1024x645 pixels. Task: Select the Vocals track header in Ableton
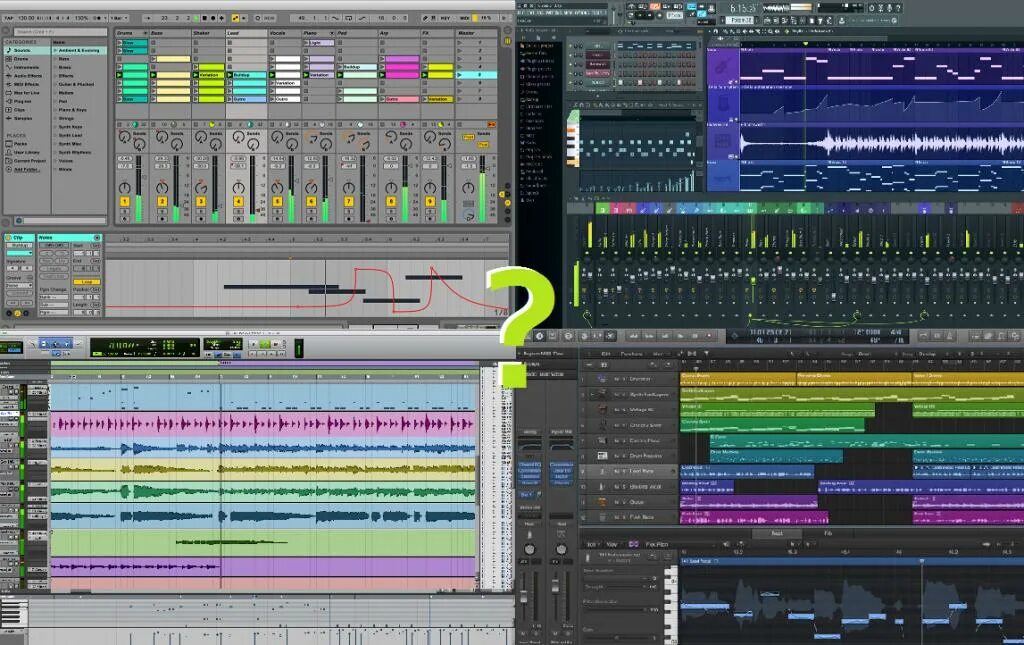coord(285,33)
